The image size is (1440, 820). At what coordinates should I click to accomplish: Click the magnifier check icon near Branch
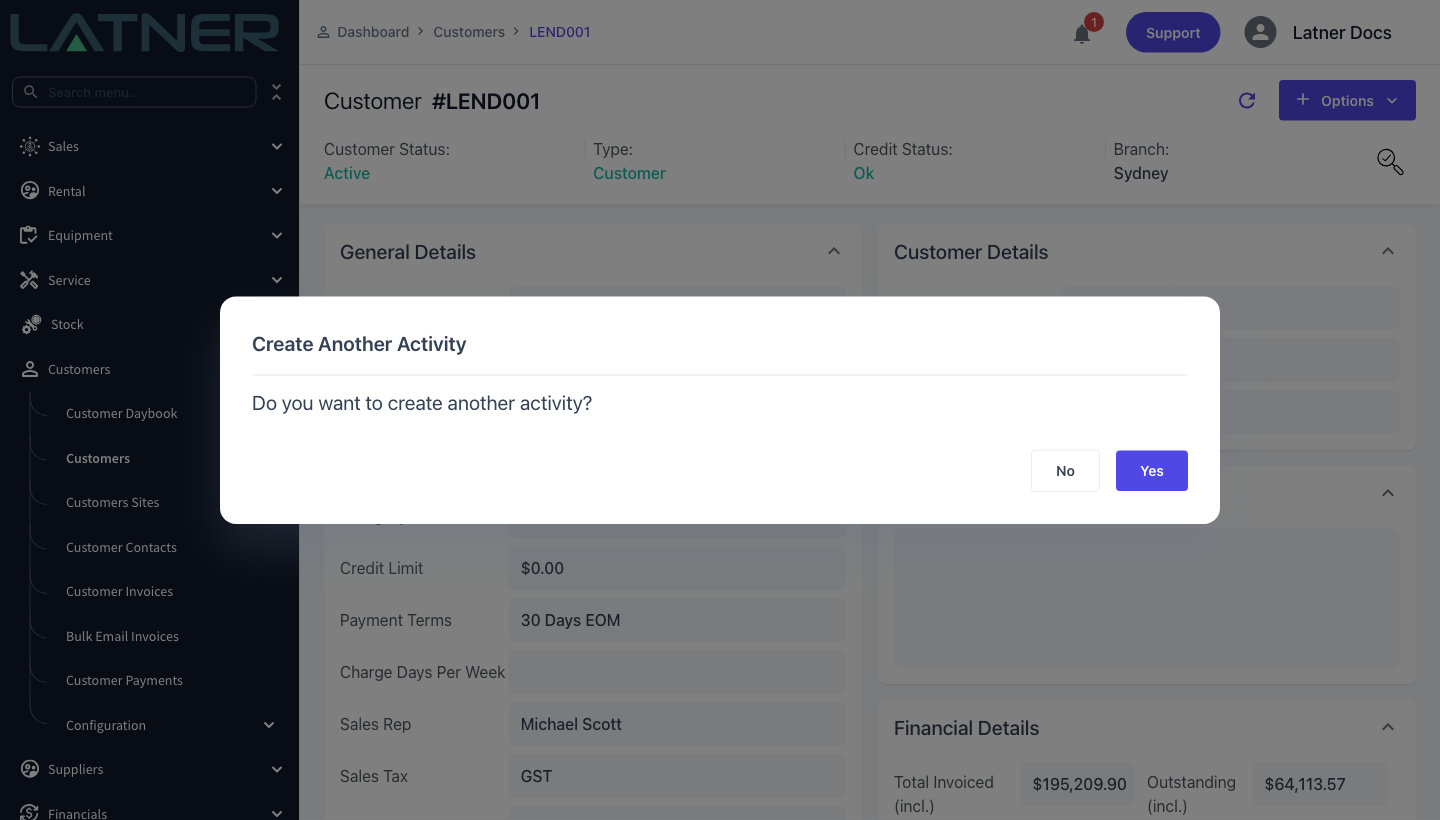(x=1390, y=162)
